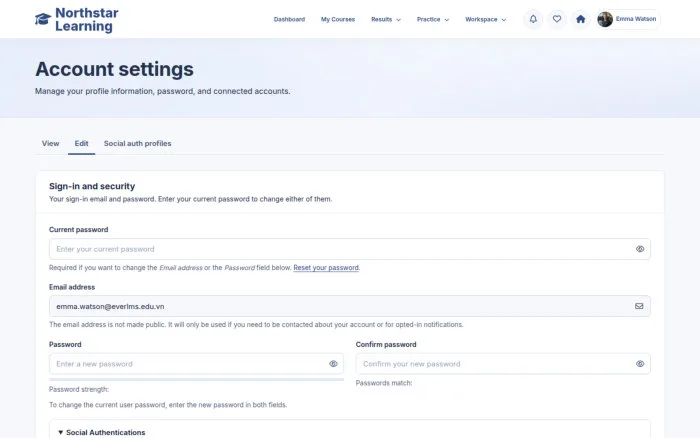Click into the Email address field

click(350, 306)
